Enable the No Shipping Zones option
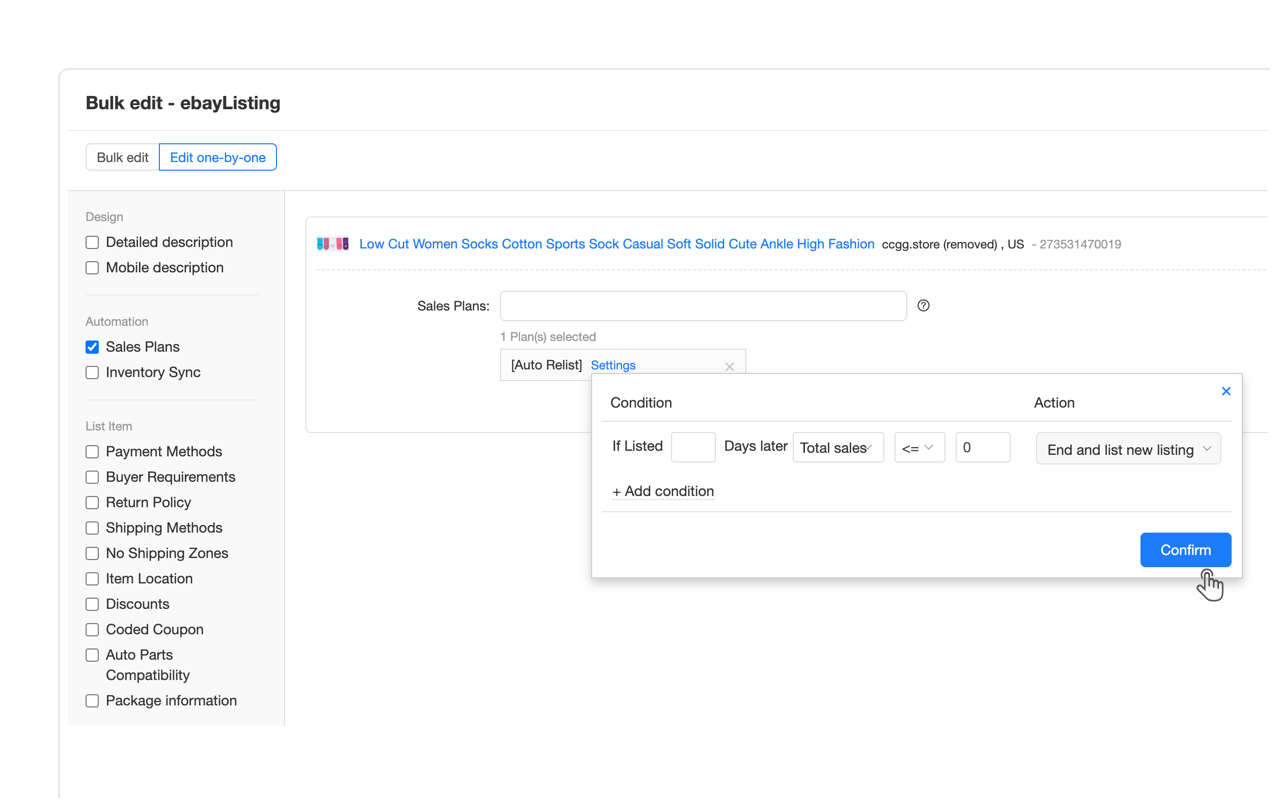The width and height of the screenshot is (1272, 800). (x=92, y=553)
